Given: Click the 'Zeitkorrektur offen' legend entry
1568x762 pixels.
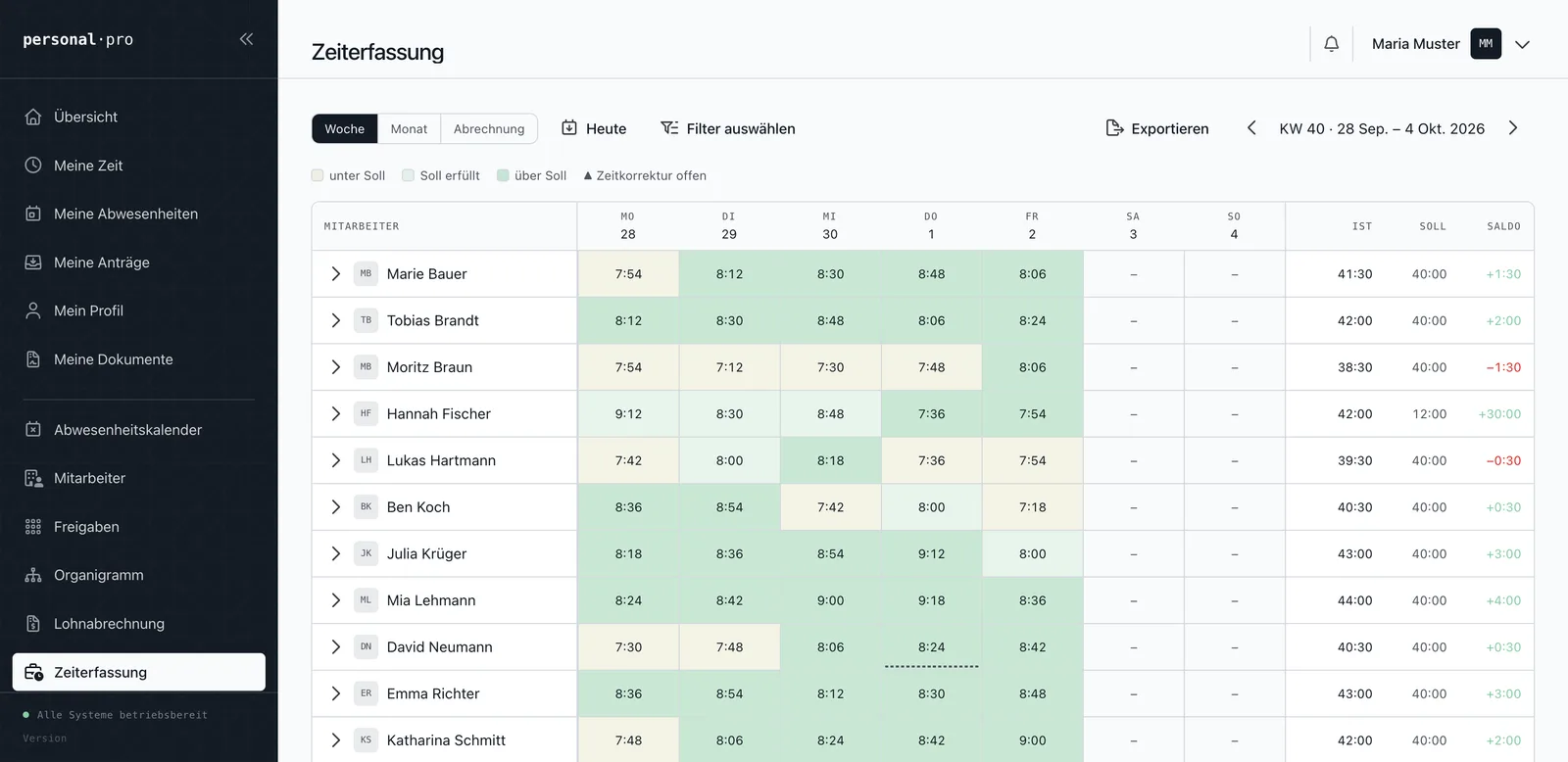Looking at the screenshot, I should tap(645, 175).
